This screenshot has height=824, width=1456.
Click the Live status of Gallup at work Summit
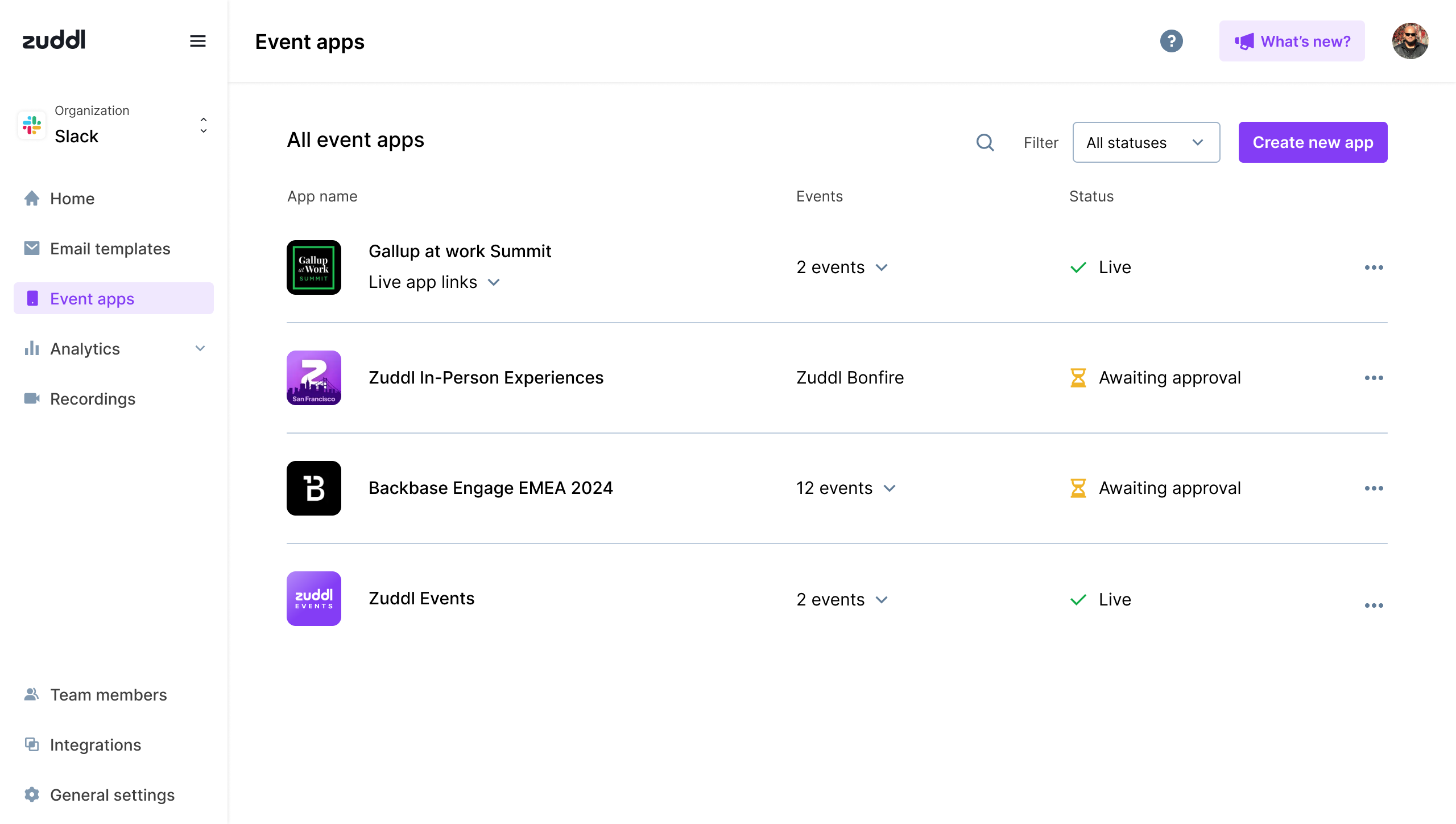pyautogui.click(x=1115, y=267)
